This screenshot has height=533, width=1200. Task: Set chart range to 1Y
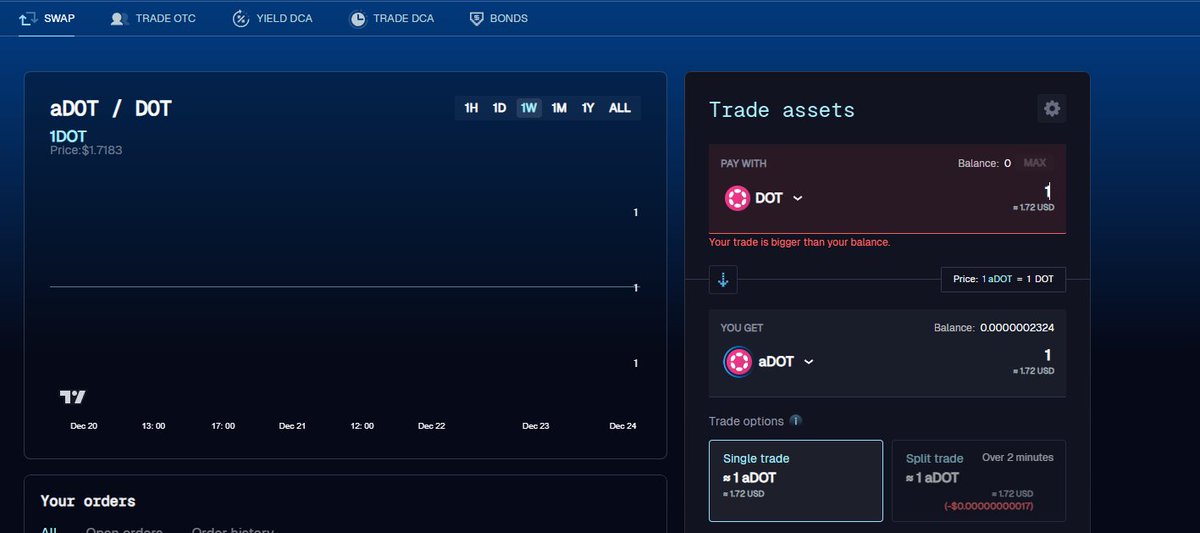click(x=588, y=108)
